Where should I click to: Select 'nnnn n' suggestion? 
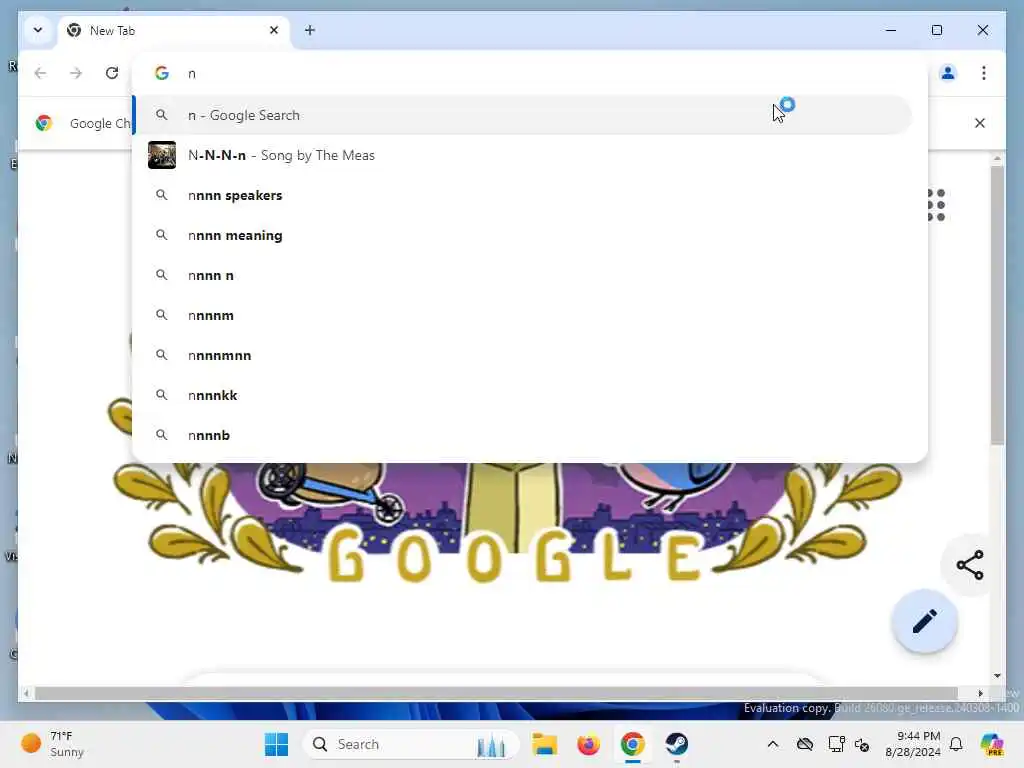(x=522, y=275)
